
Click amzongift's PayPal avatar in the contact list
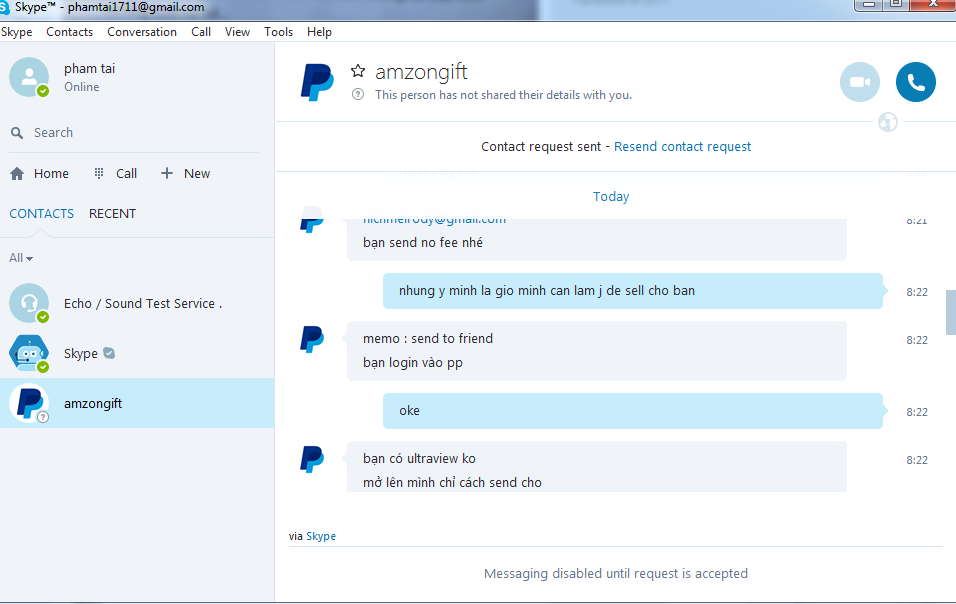click(x=29, y=403)
